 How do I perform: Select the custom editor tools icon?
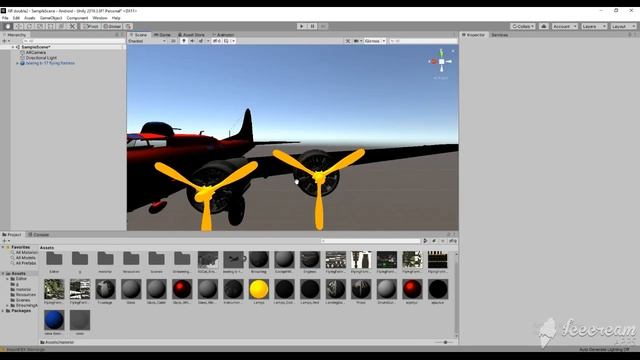click(x=72, y=26)
